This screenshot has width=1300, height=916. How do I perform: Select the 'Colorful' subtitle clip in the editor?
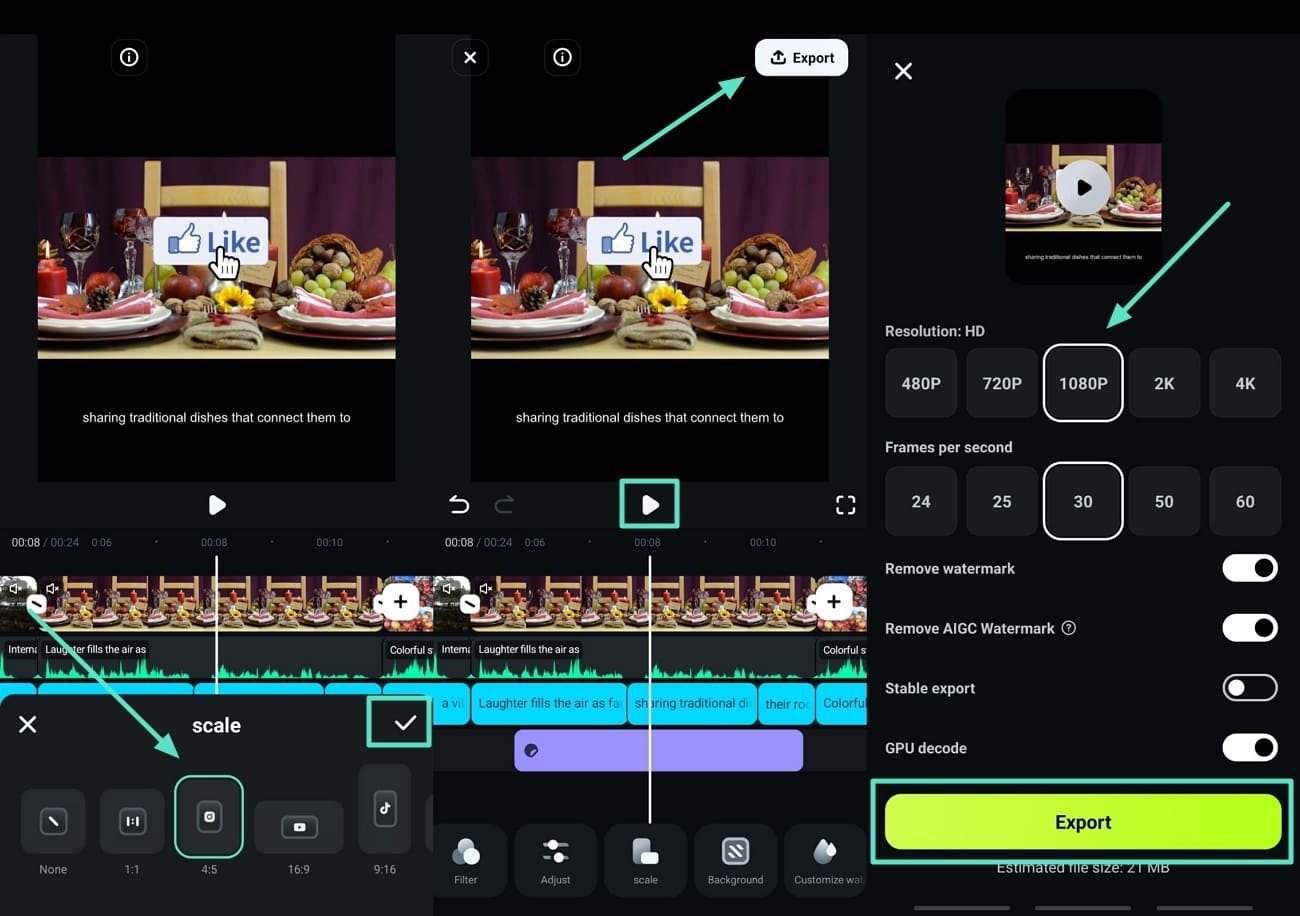pyautogui.click(x=842, y=703)
